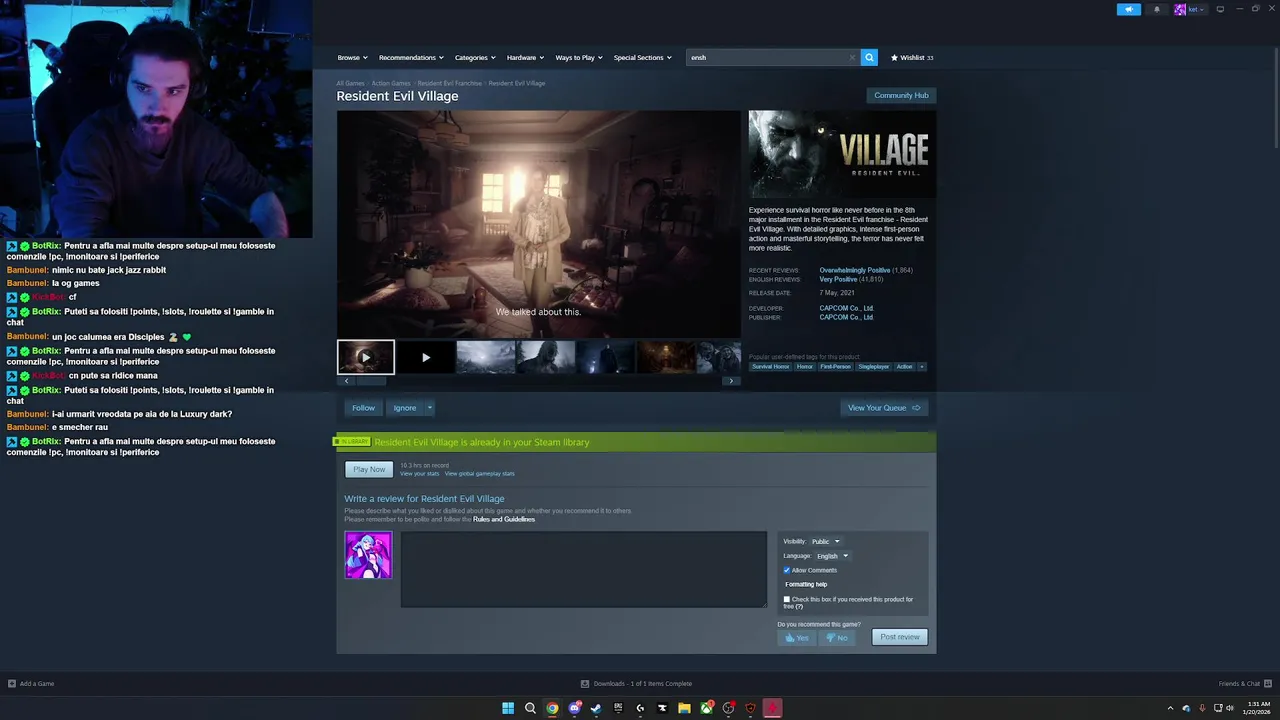Select the No thumbs-down recommendation

(x=837, y=637)
